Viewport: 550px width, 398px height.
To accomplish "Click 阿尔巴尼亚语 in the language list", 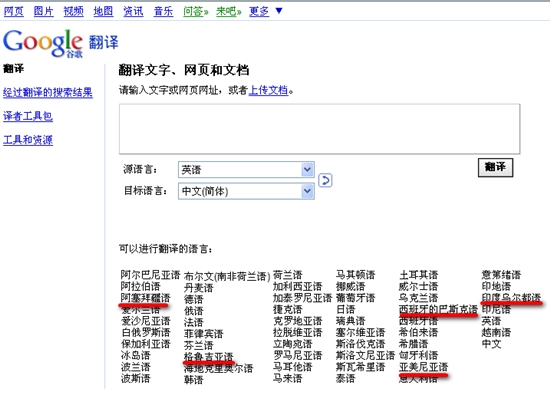I will point(150,275).
